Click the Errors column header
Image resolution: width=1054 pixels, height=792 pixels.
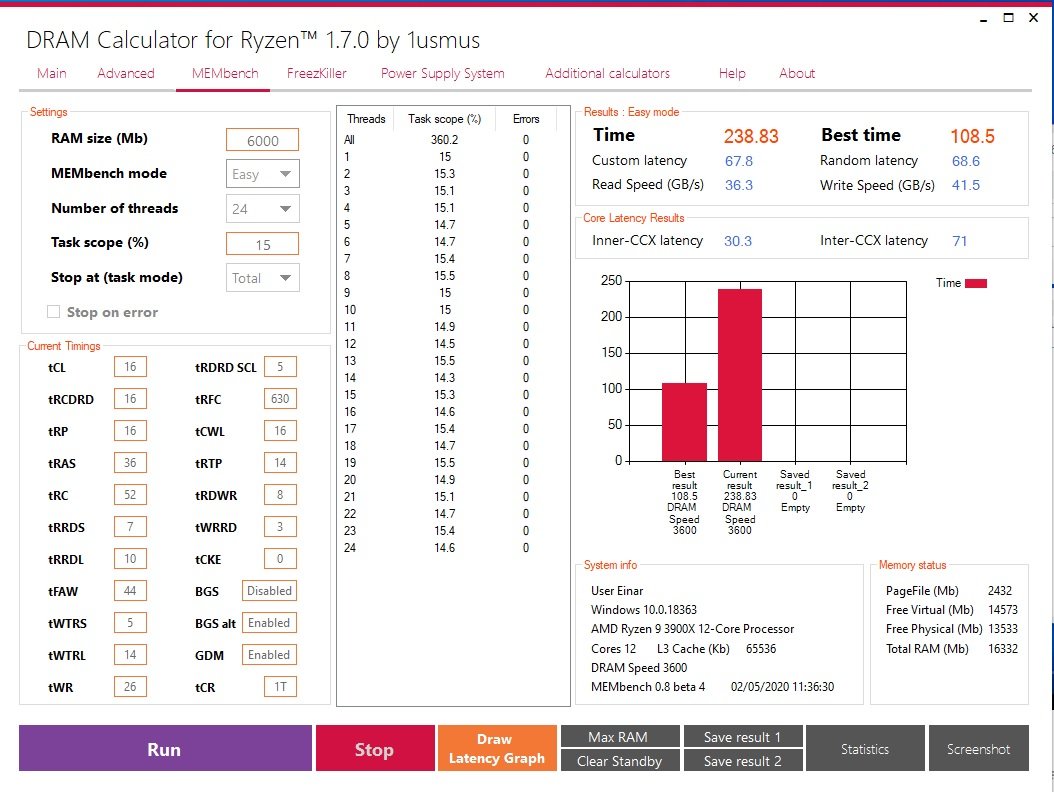[526, 119]
